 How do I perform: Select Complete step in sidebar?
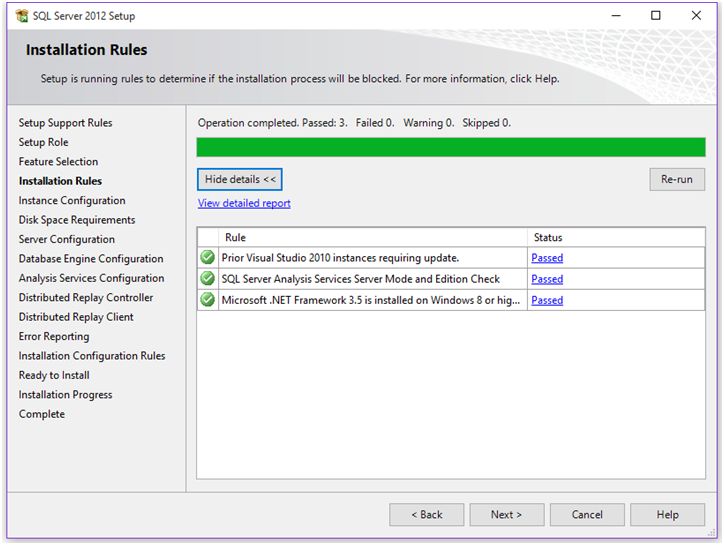[x=42, y=414]
